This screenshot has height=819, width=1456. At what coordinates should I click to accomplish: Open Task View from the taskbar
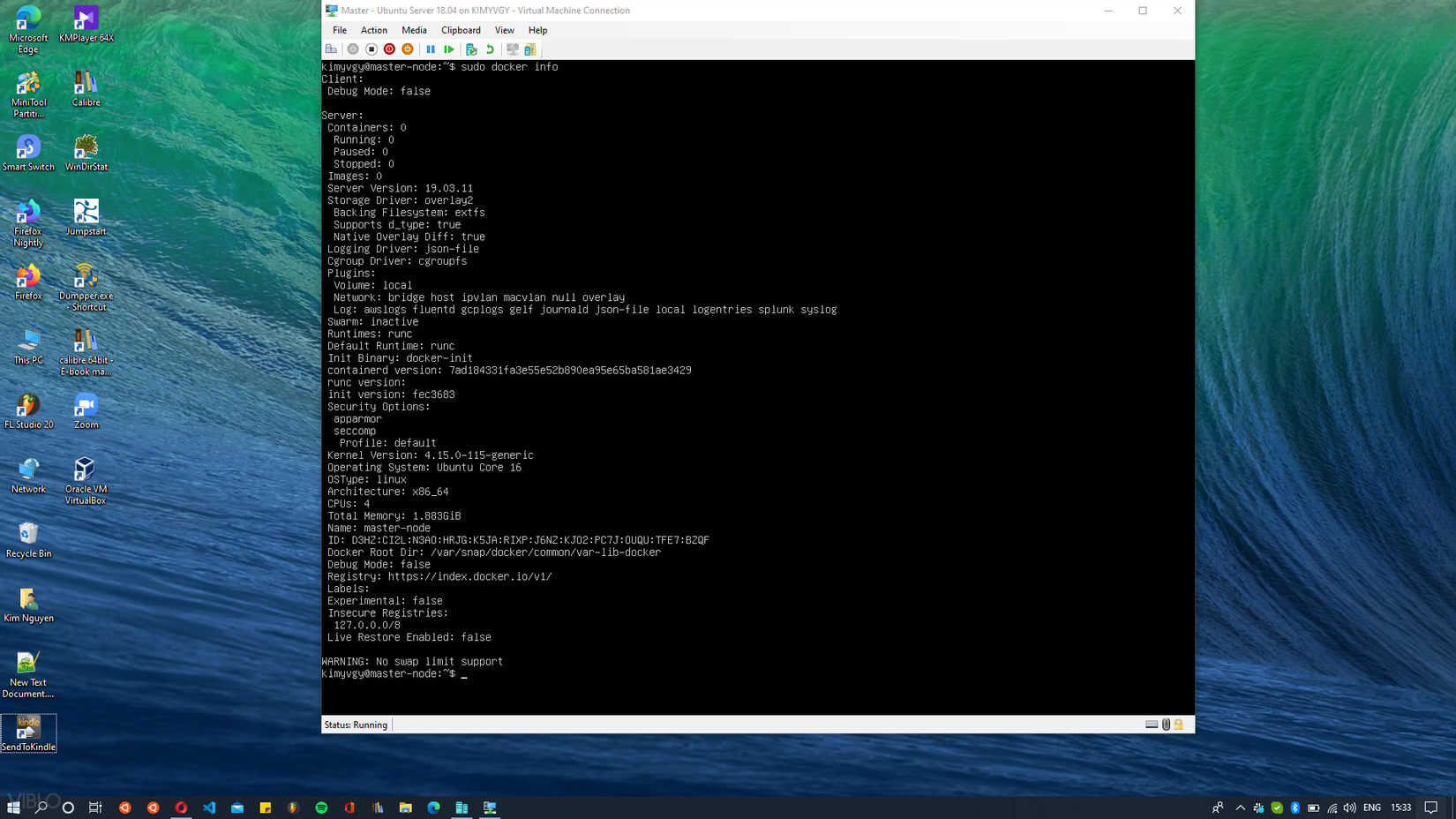(95, 808)
